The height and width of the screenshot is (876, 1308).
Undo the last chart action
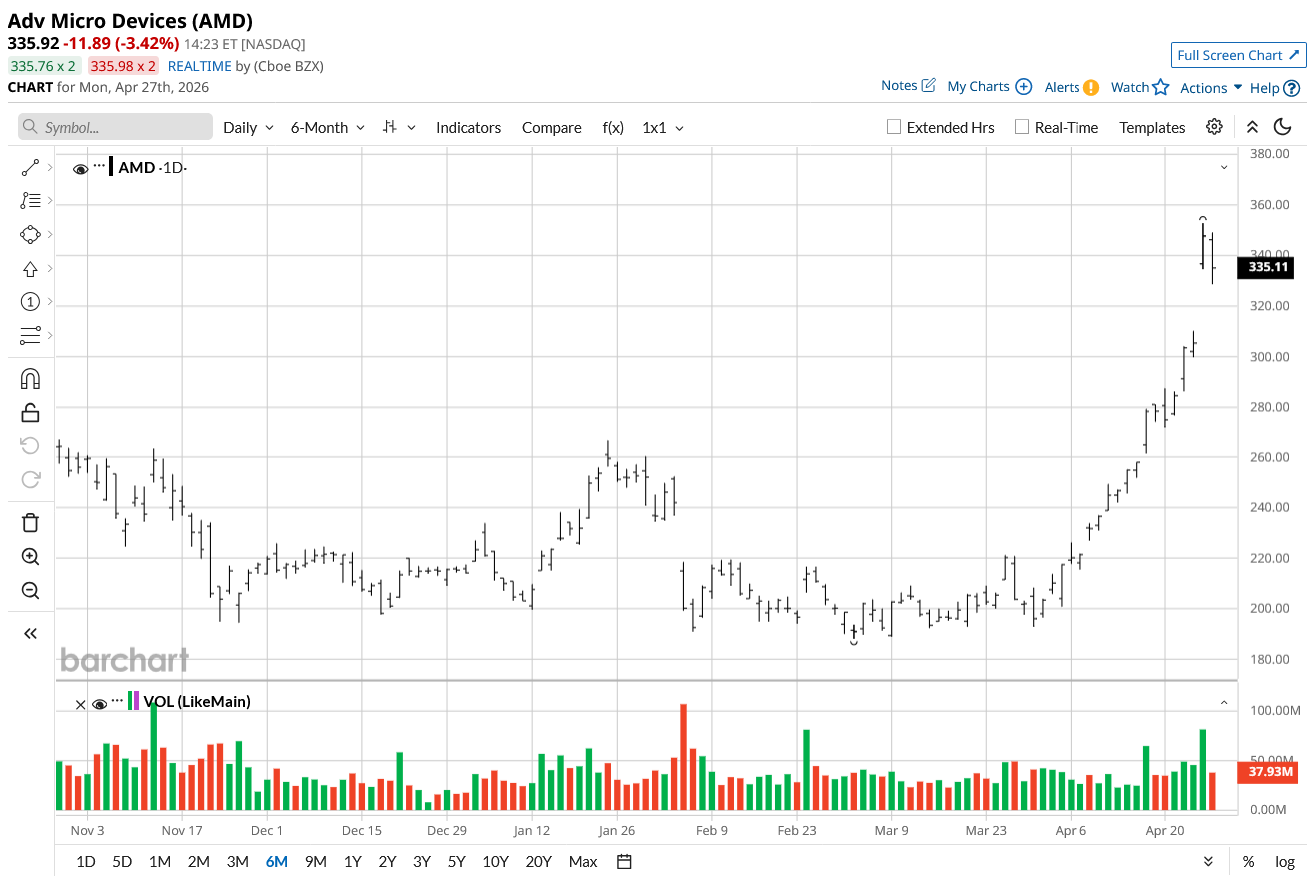(30, 445)
